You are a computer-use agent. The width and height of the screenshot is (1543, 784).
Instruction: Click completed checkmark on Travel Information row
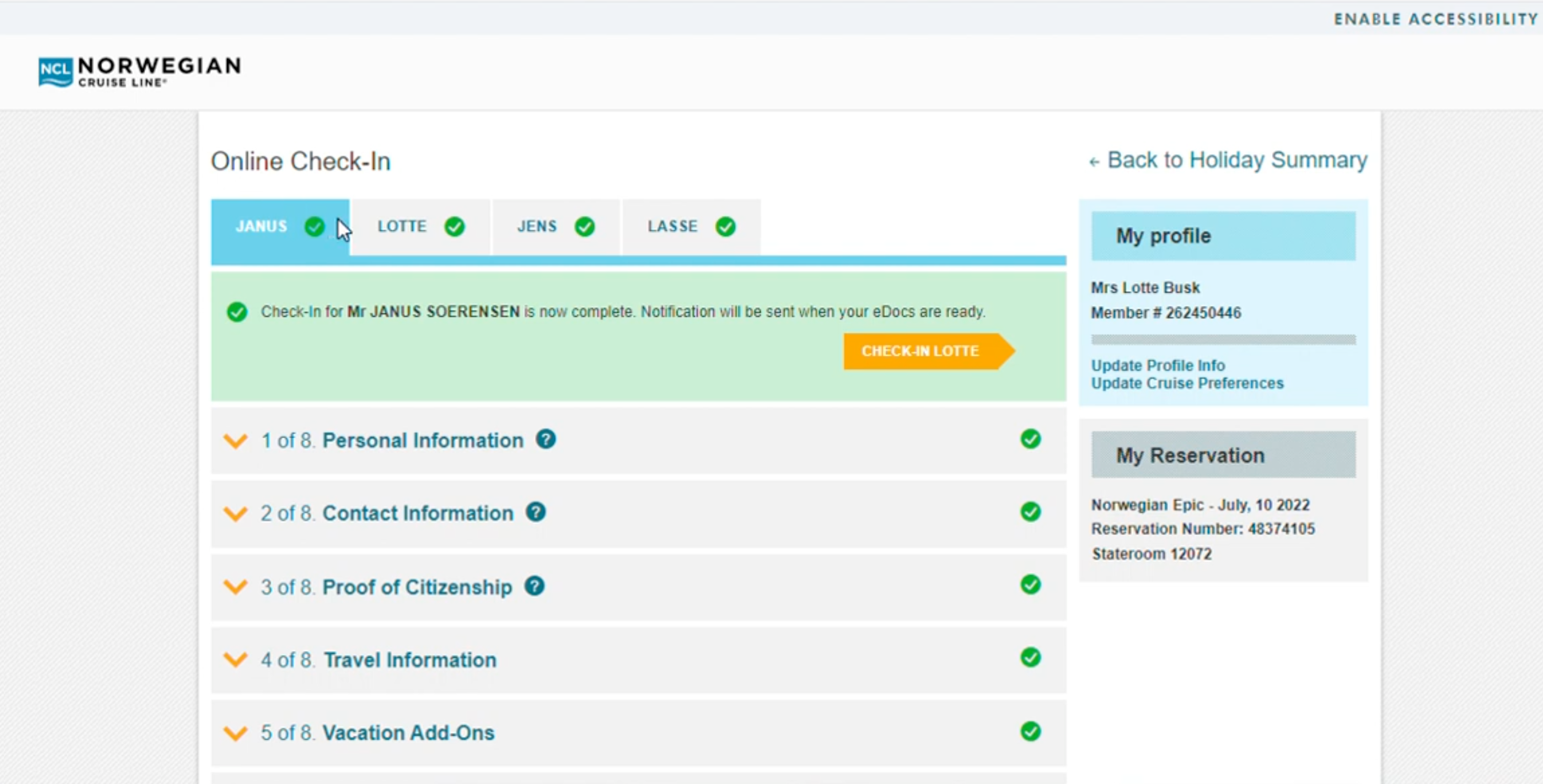click(x=1031, y=658)
